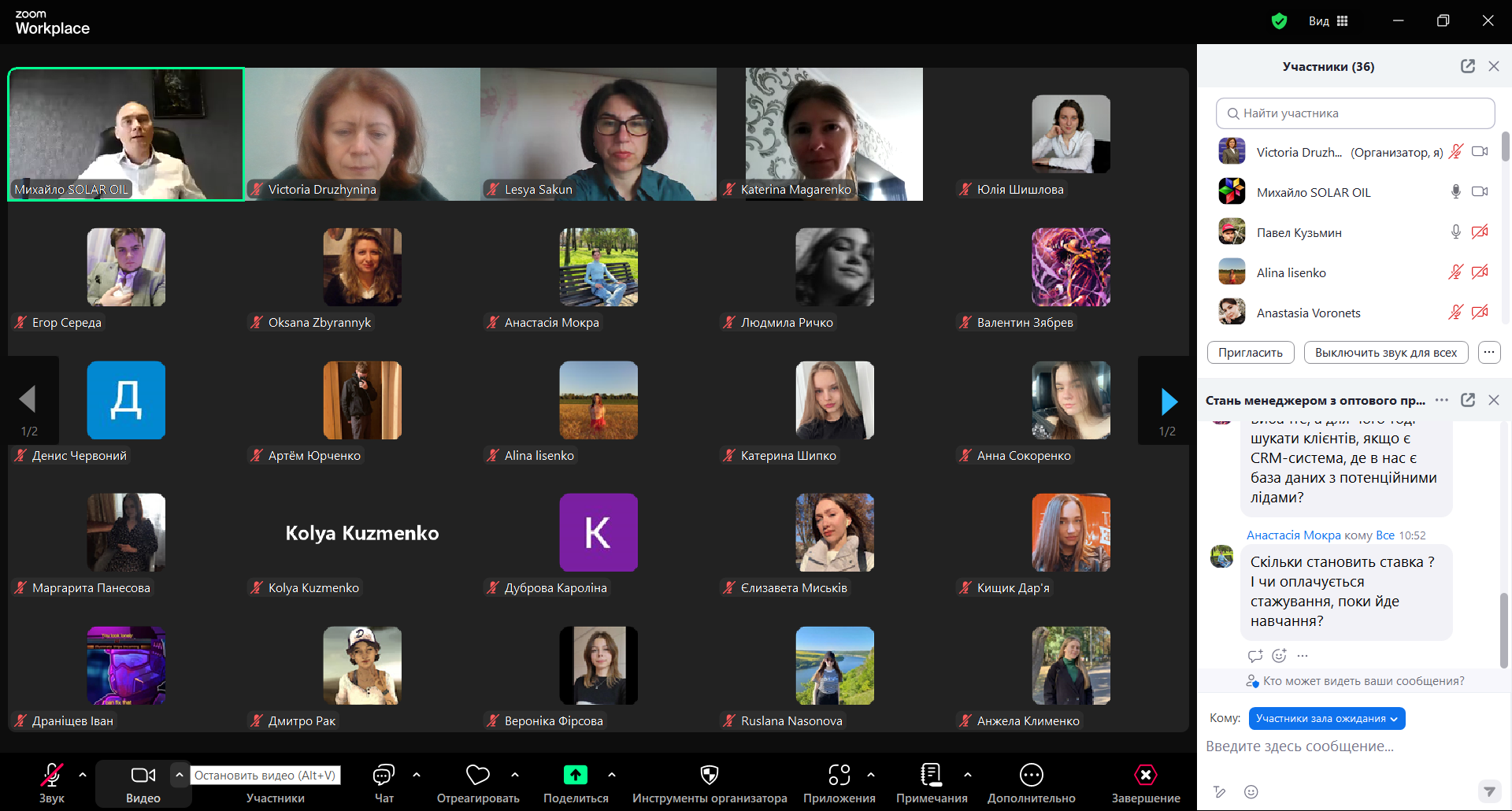Select Lesya Sakun video tile
Screen dimensions: 1512x811
(598, 134)
